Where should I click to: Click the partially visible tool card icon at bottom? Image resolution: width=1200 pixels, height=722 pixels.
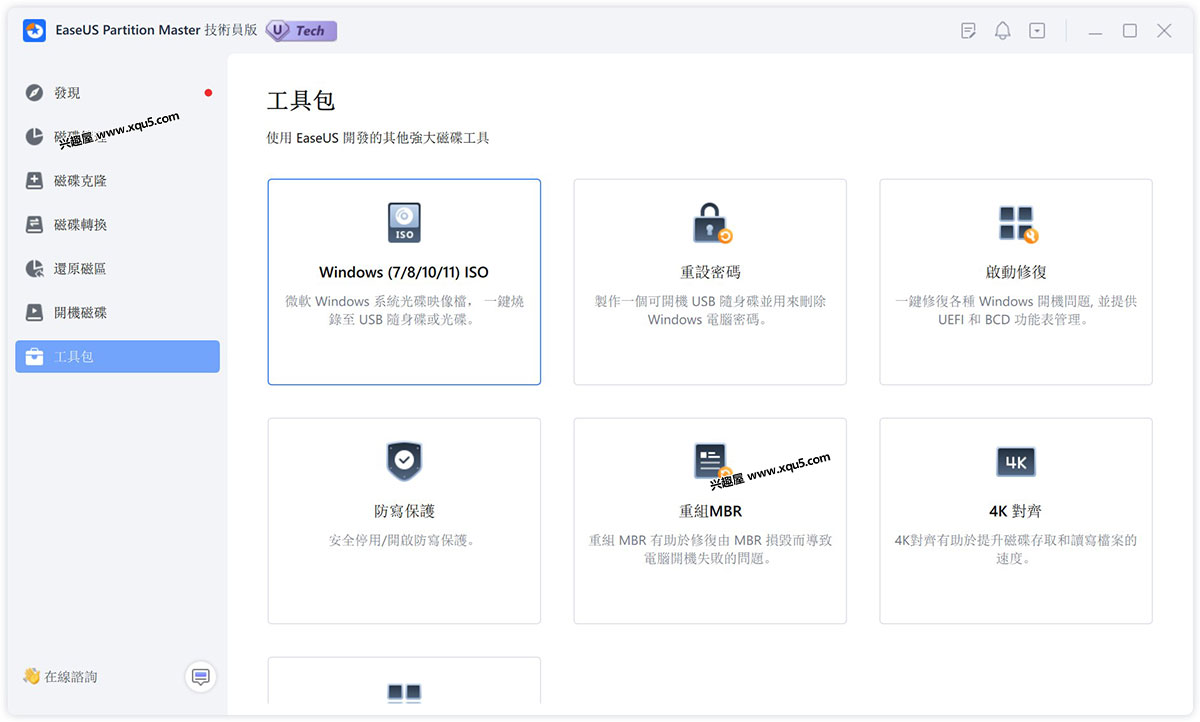pos(404,693)
